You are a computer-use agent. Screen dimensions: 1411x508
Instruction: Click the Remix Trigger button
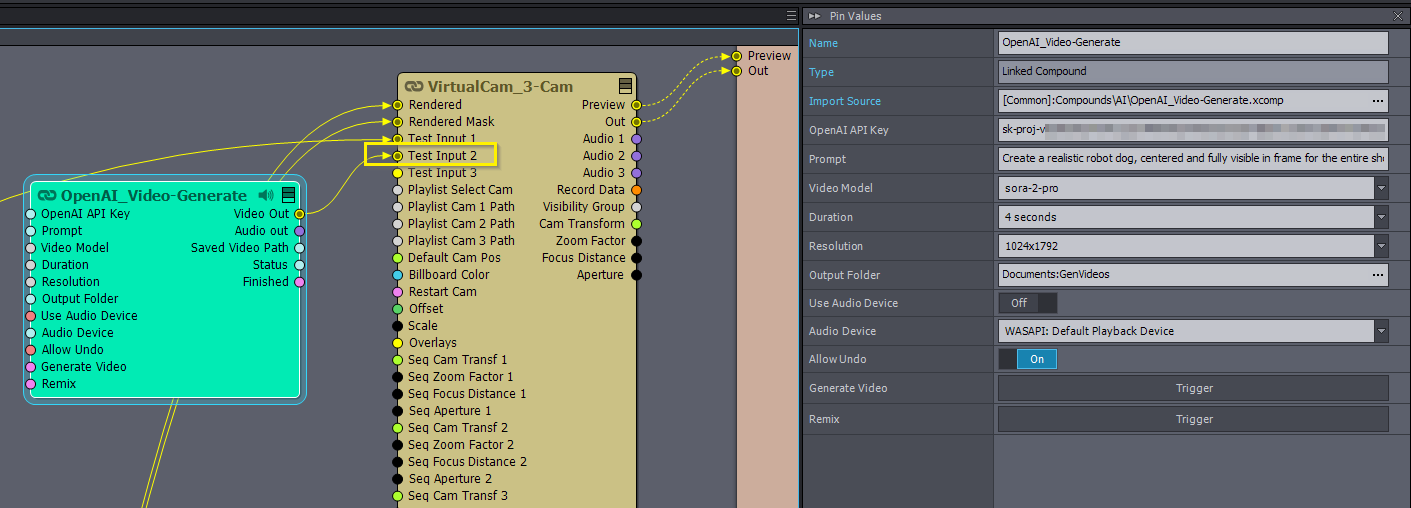1193,420
